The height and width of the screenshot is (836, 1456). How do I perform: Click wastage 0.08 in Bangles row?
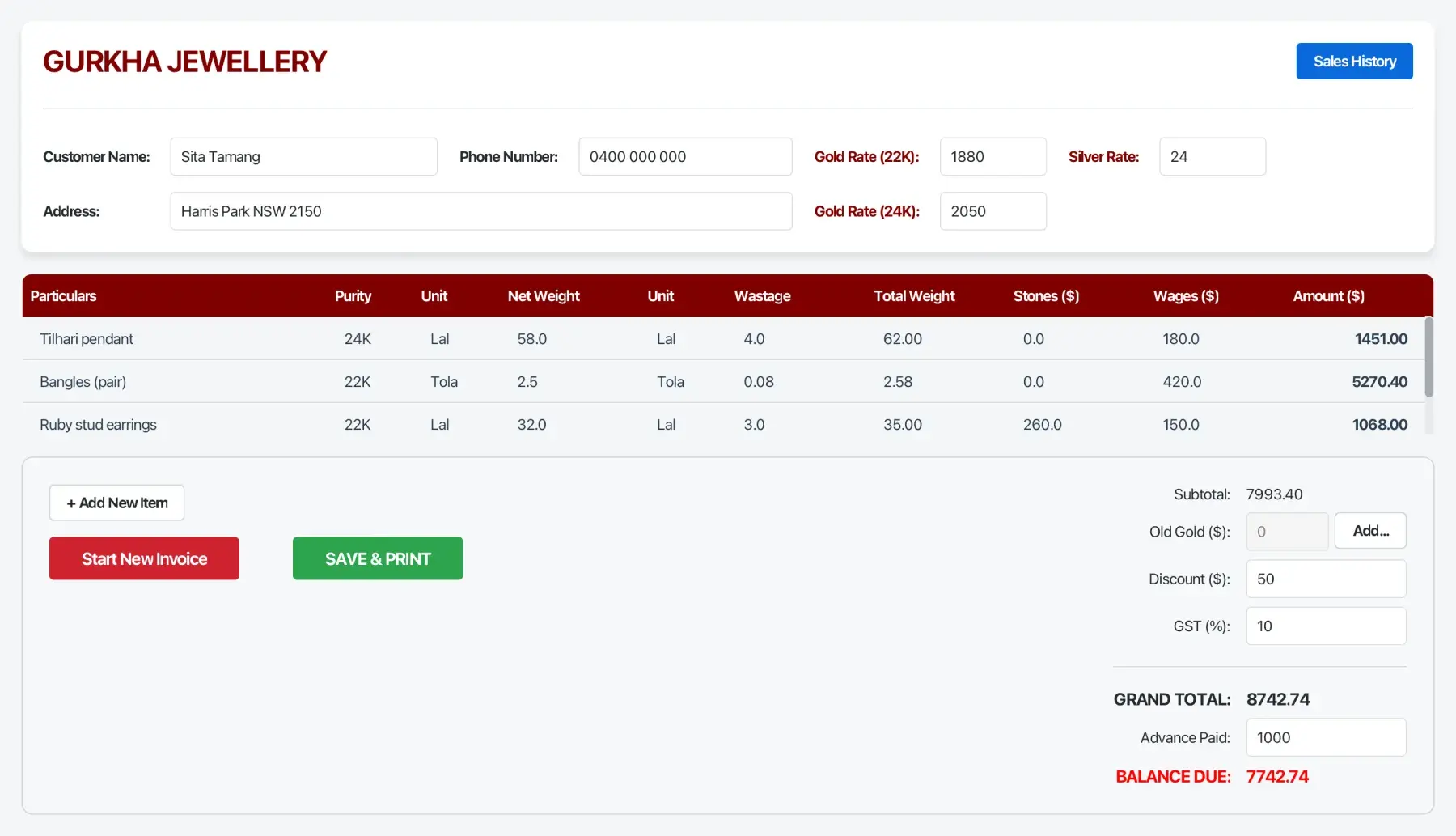pos(759,382)
